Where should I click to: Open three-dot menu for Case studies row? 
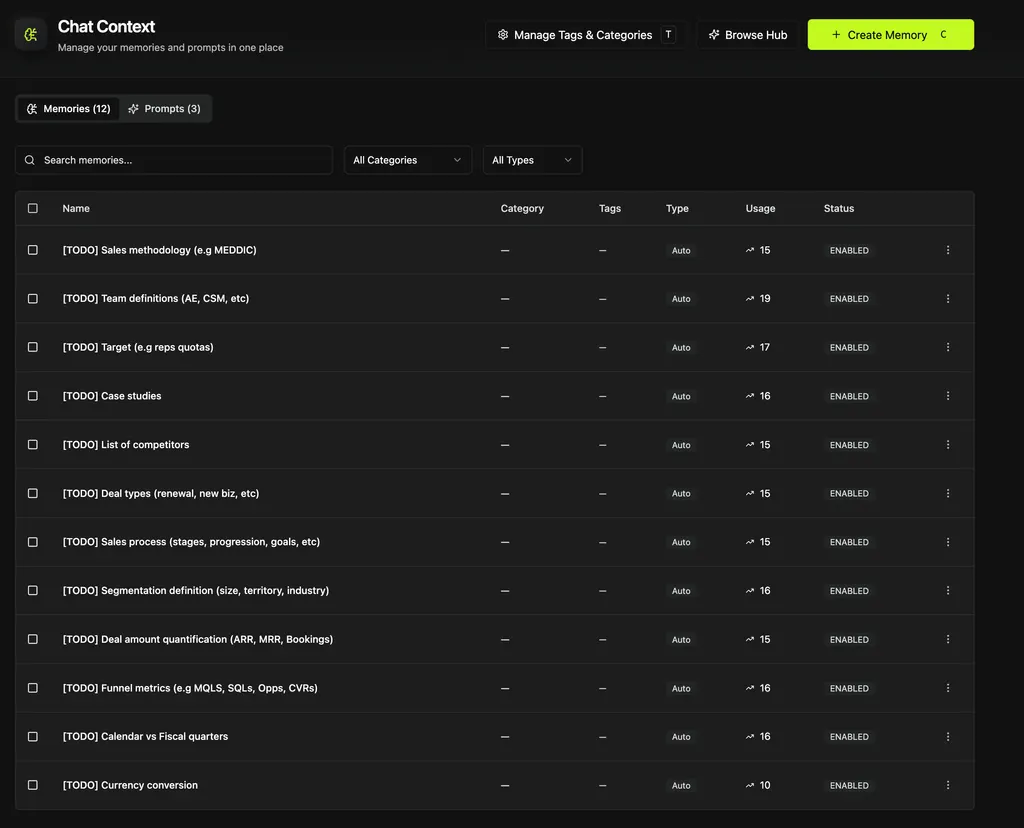pyautogui.click(x=948, y=396)
